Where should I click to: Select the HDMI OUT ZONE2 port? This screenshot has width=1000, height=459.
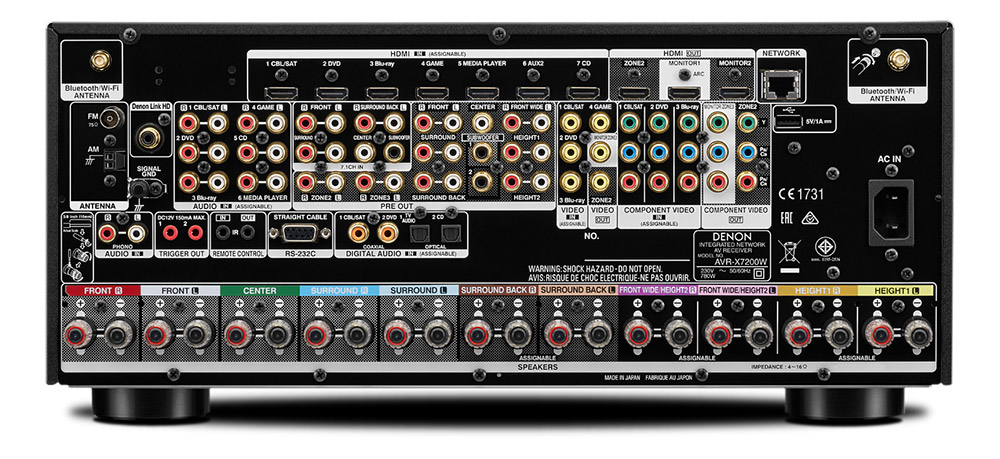coord(634,93)
